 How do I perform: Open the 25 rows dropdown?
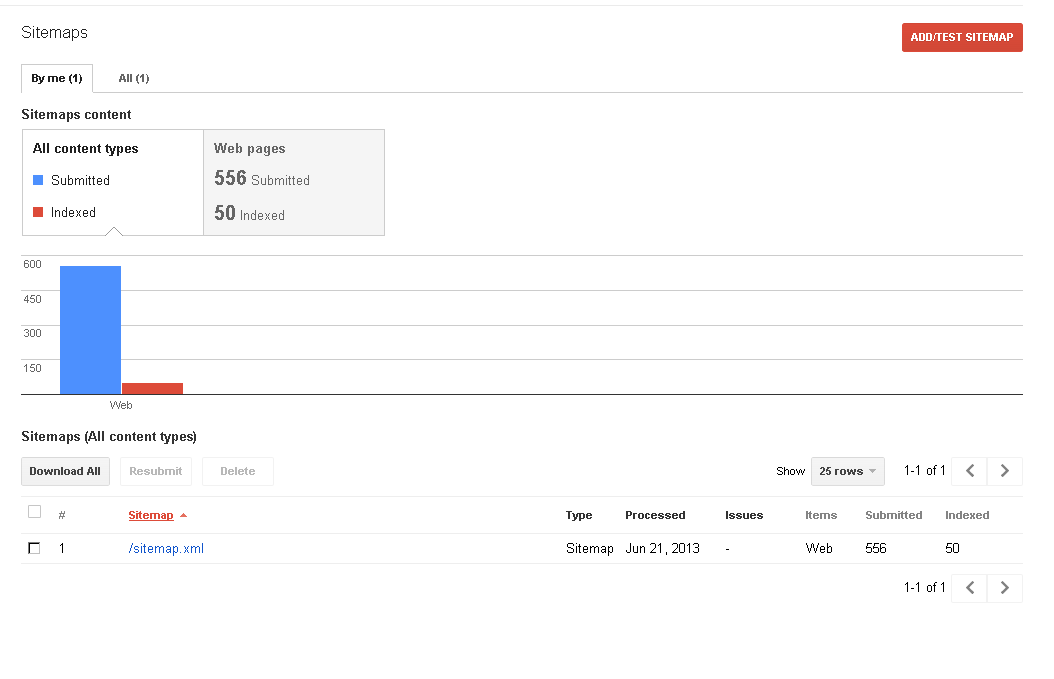click(847, 471)
